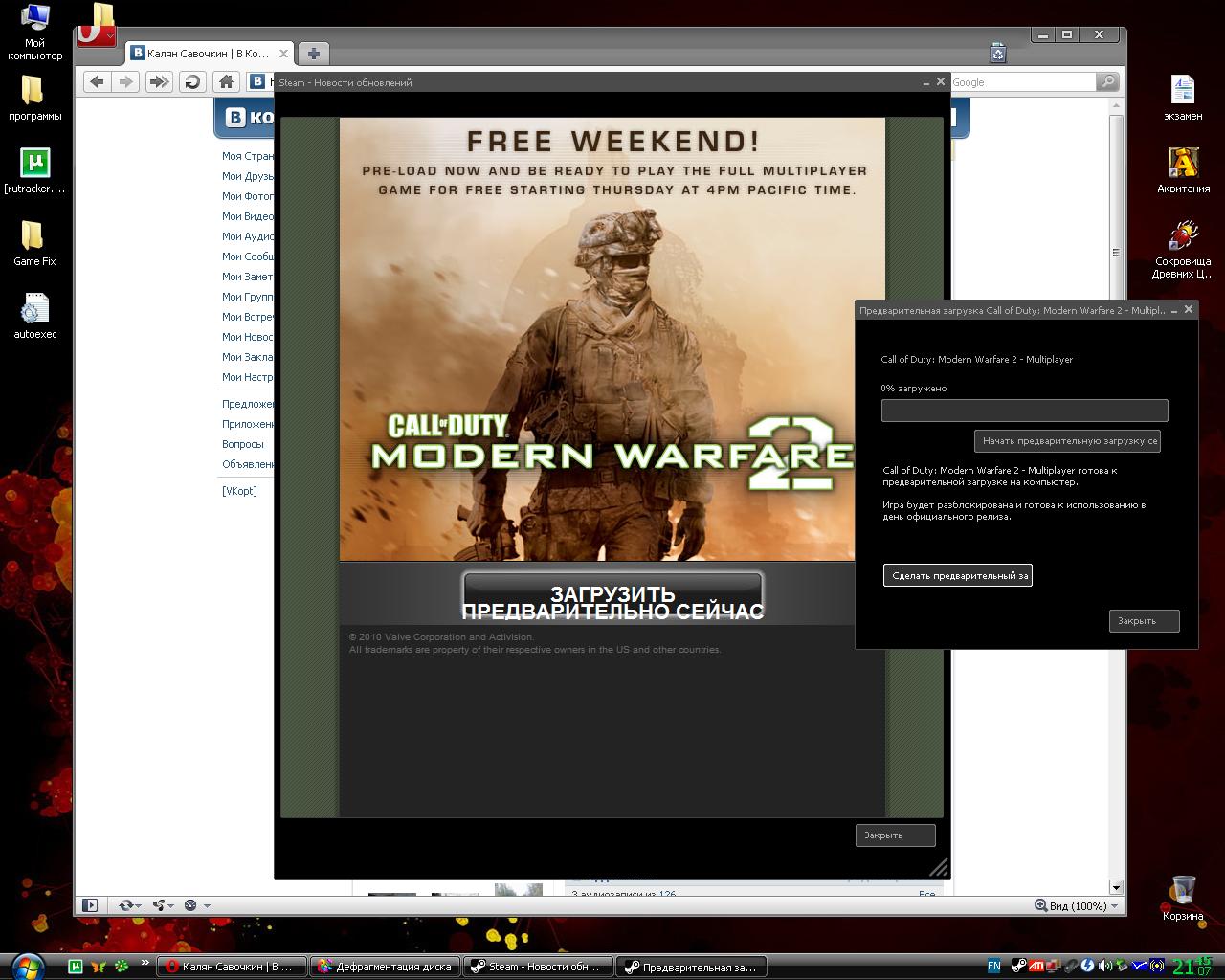Select the программы folder on the desktop
Image resolution: width=1225 pixels, height=980 pixels.
34,99
